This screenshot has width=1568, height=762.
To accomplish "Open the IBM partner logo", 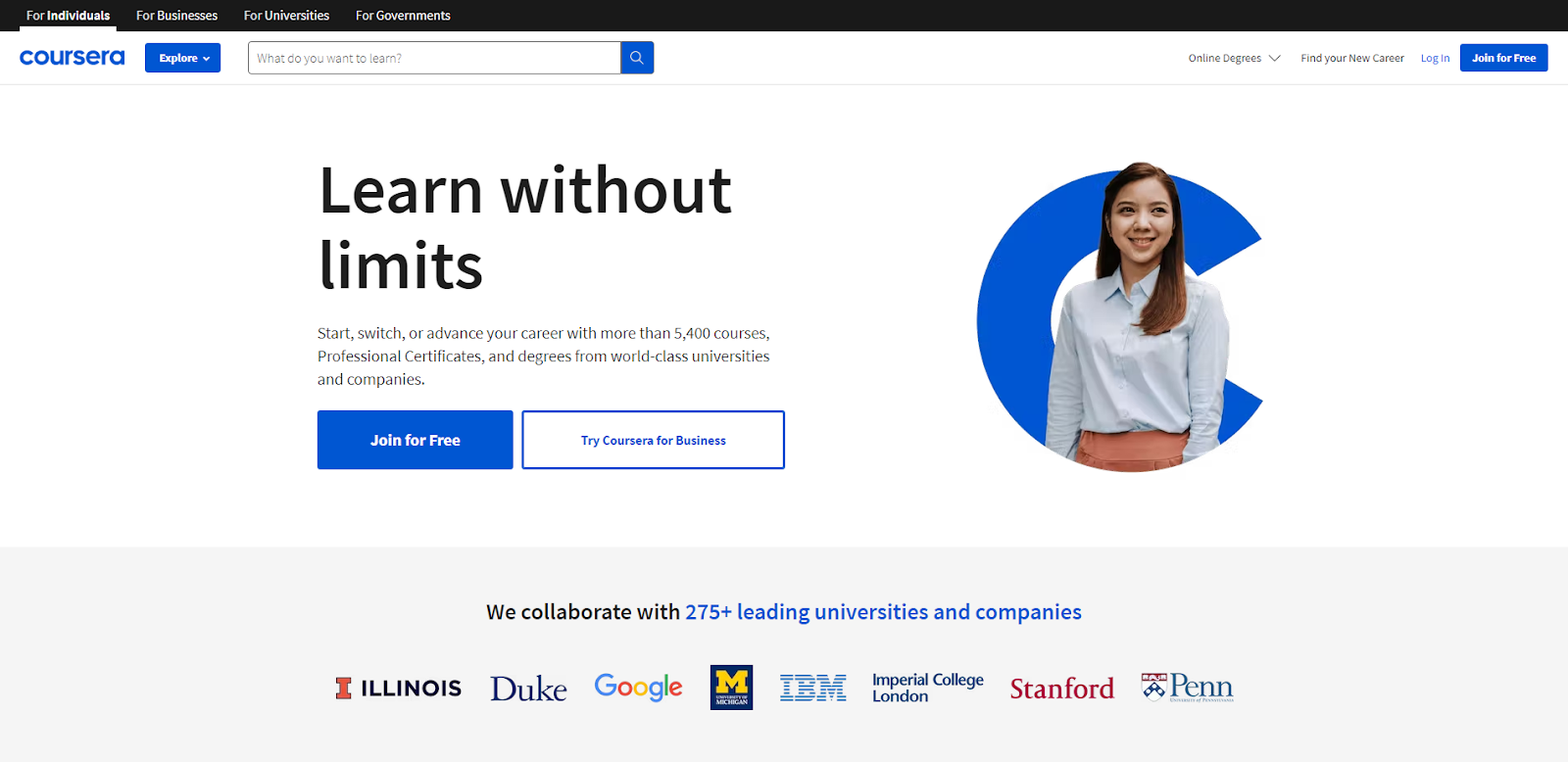I will 812,689.
